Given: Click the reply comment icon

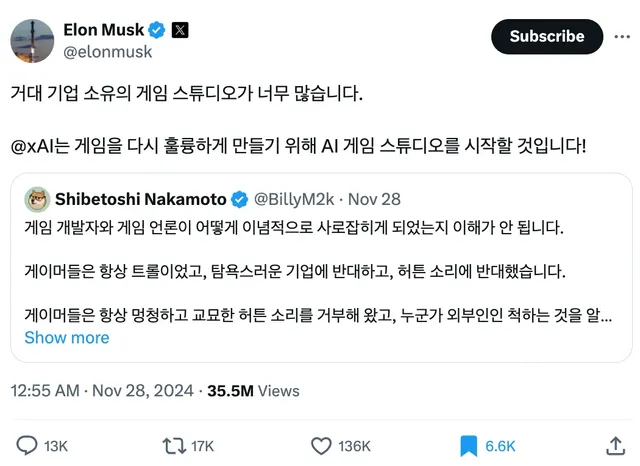Looking at the screenshot, I should click(x=29, y=445).
